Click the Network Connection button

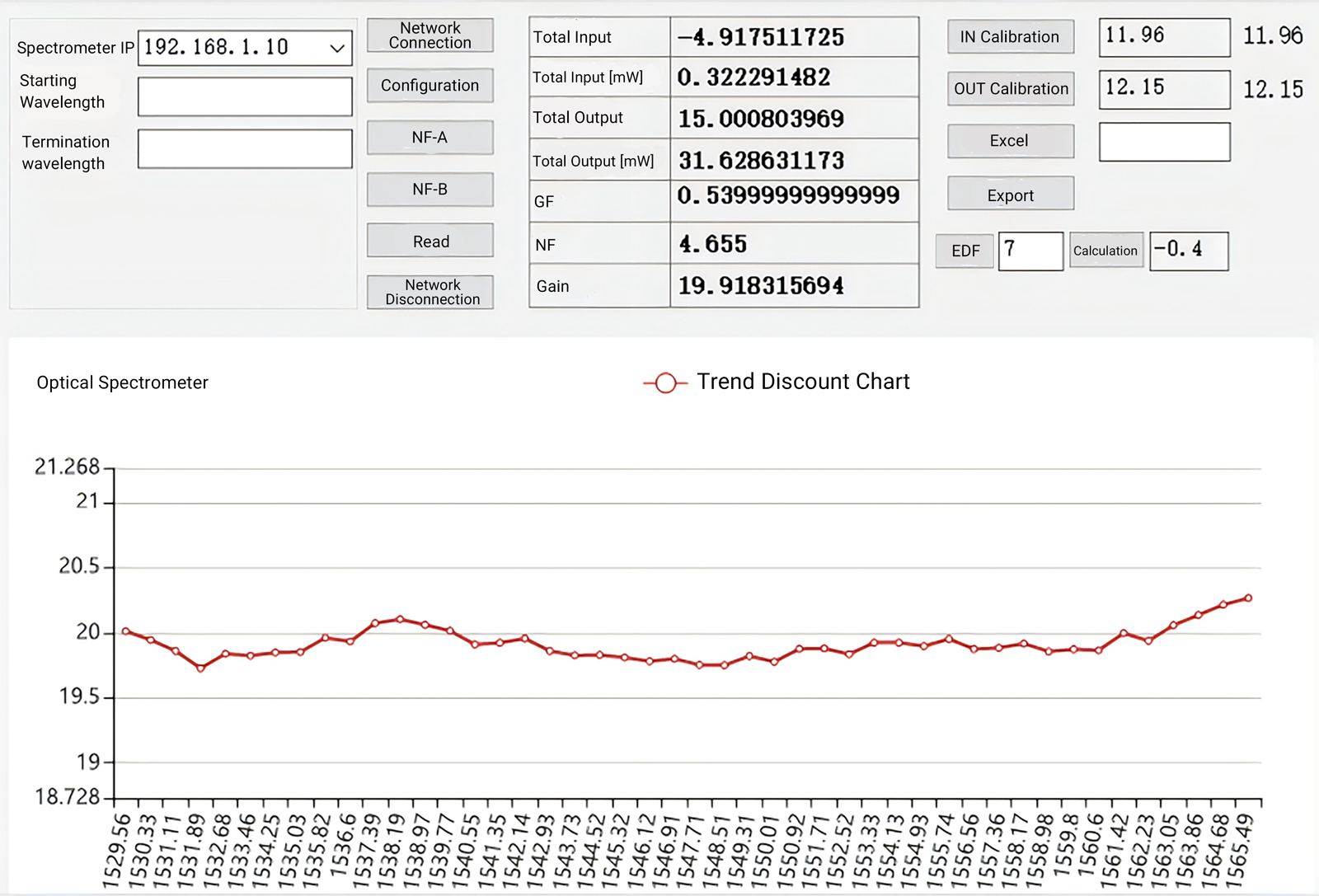tap(429, 35)
